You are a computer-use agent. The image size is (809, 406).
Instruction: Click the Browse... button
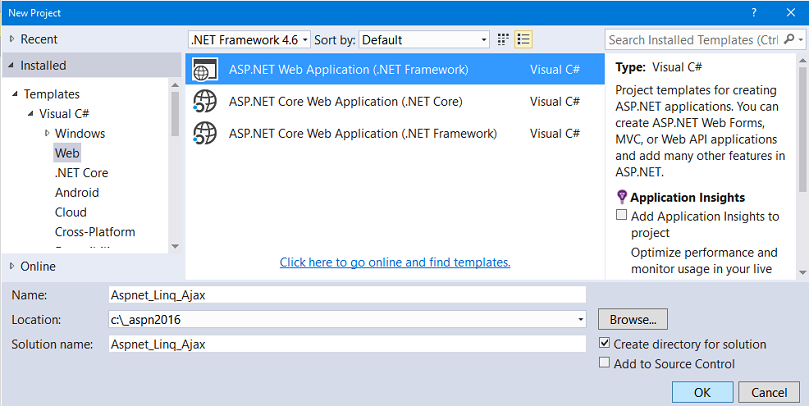(633, 319)
